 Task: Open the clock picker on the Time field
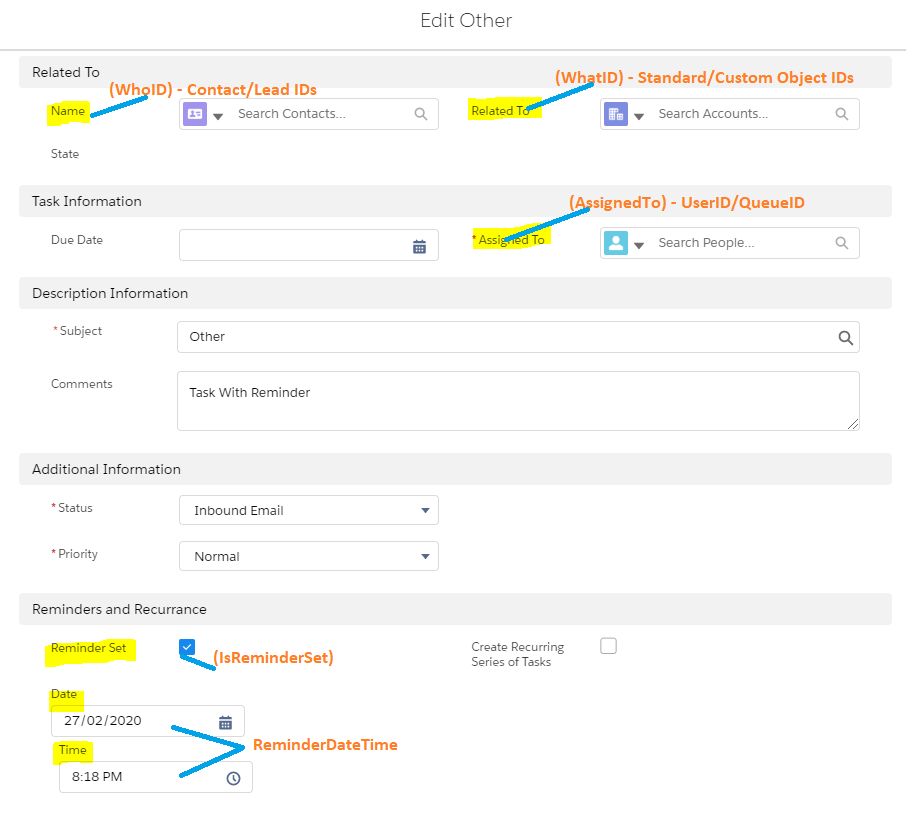(233, 777)
